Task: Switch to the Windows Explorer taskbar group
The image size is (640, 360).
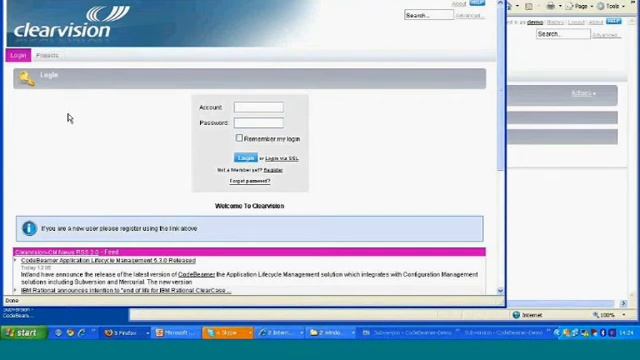Action: [x=331, y=333]
